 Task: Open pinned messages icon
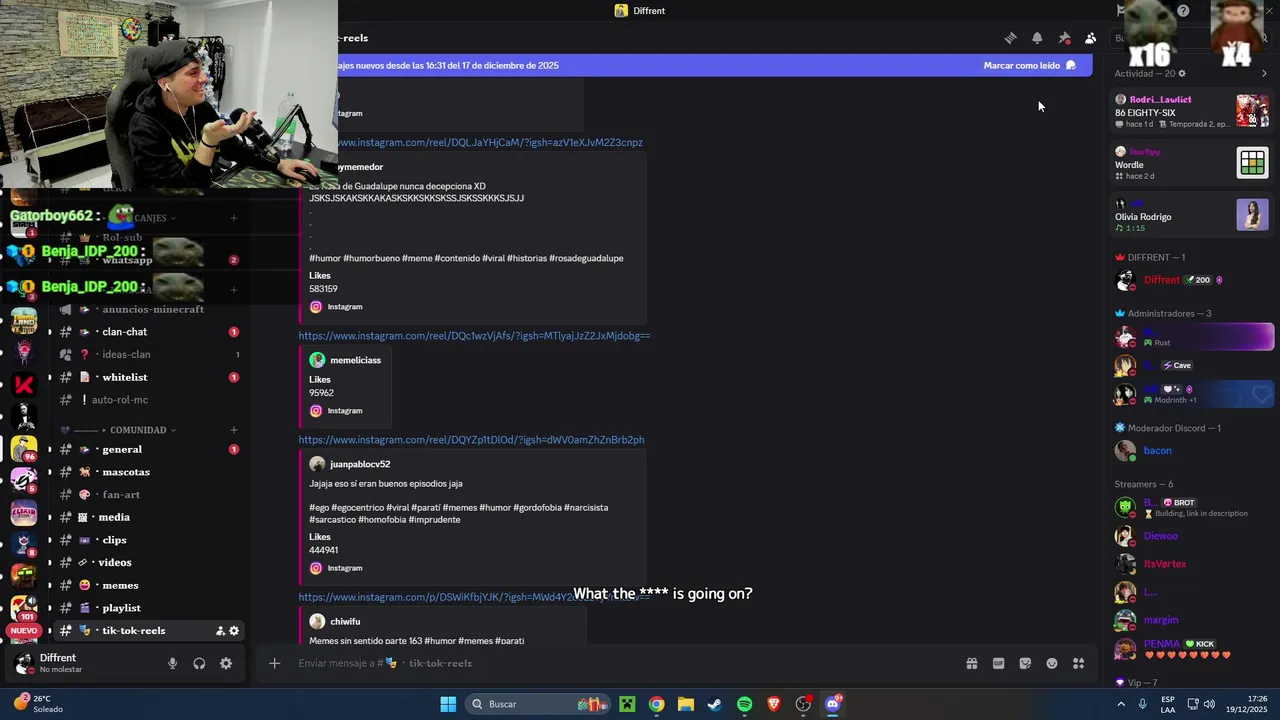click(1064, 38)
